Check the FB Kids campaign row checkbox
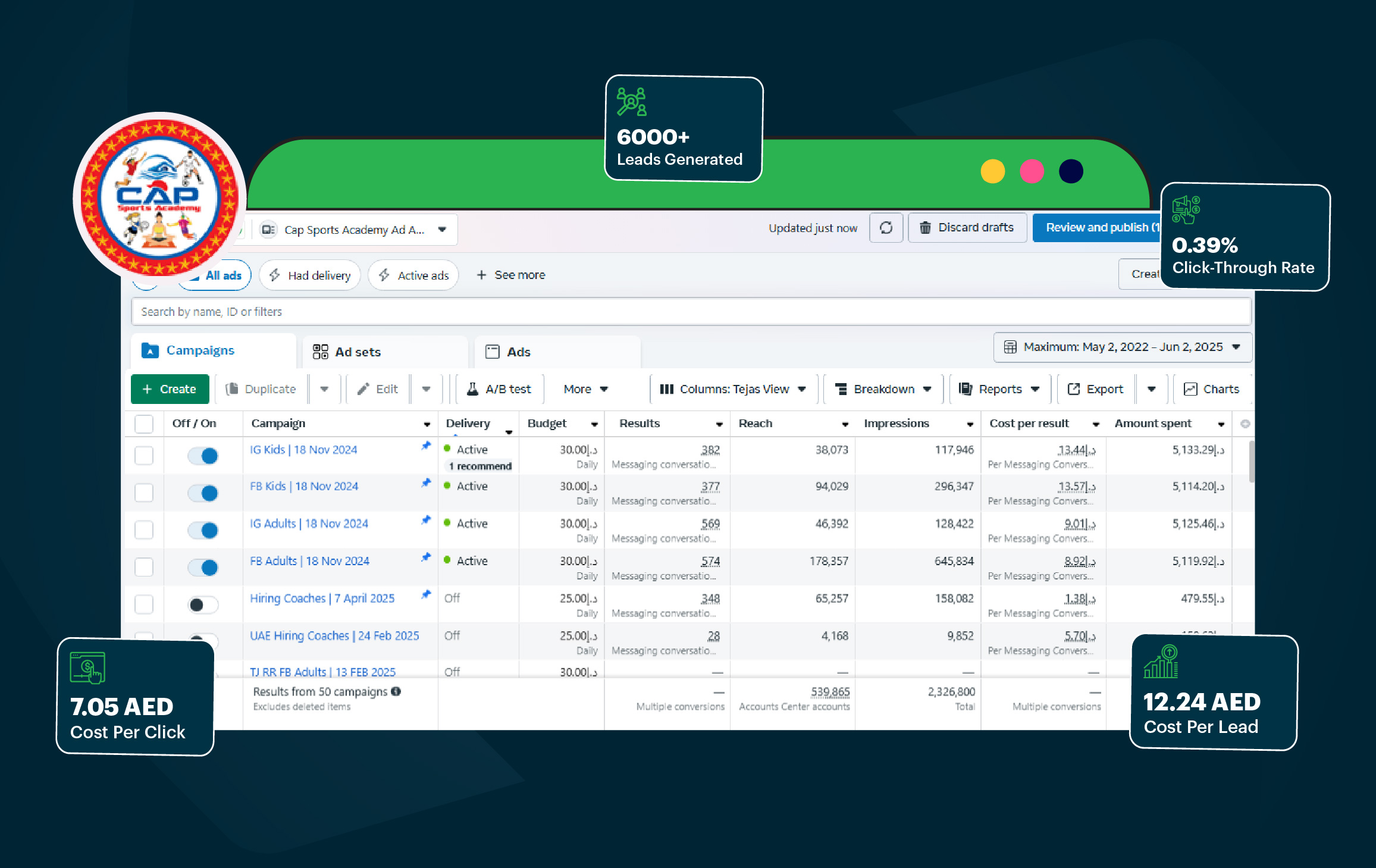This screenshot has height=868, width=1376. coord(144,493)
